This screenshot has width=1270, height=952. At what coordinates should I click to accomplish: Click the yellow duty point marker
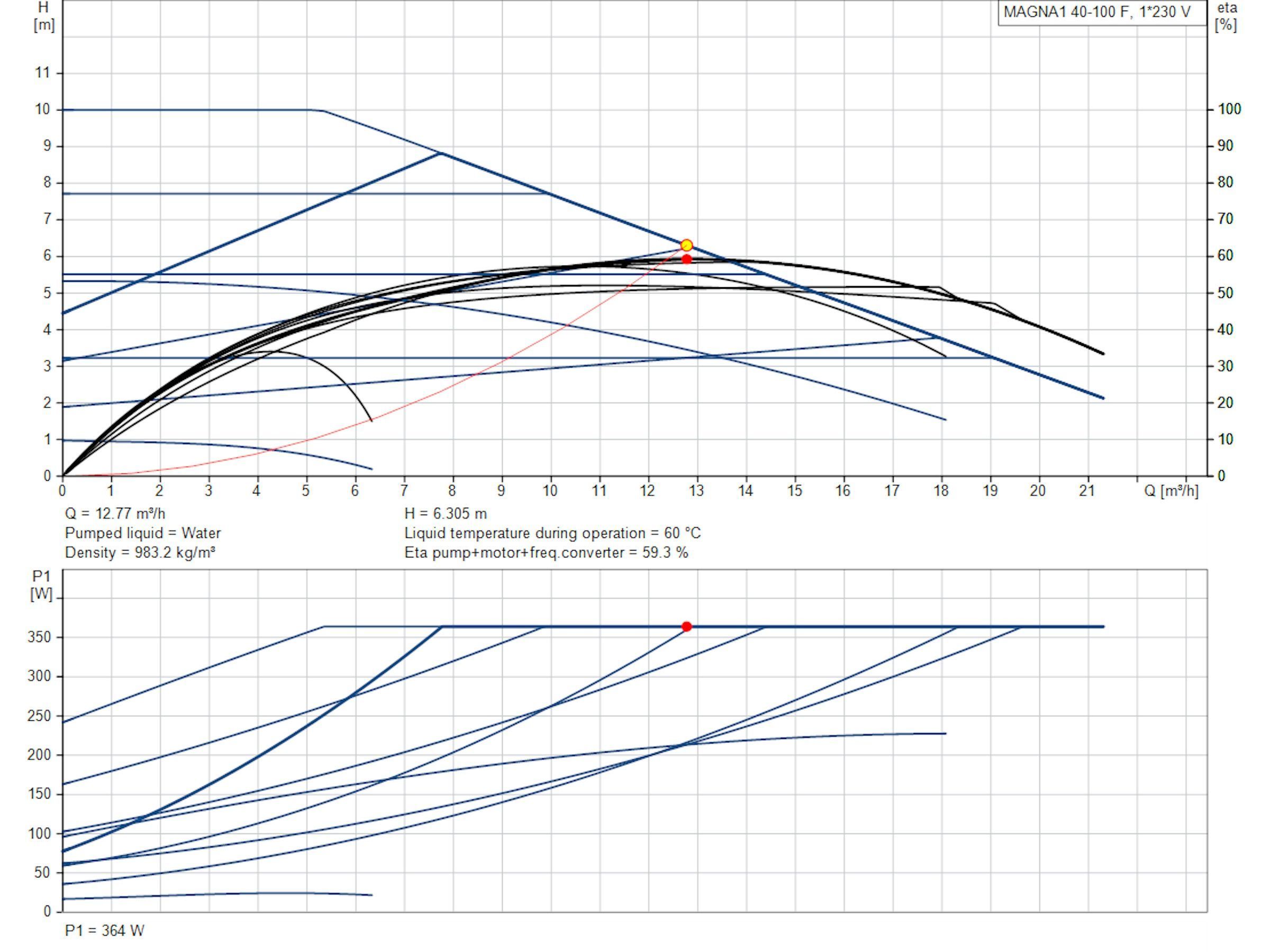686,245
